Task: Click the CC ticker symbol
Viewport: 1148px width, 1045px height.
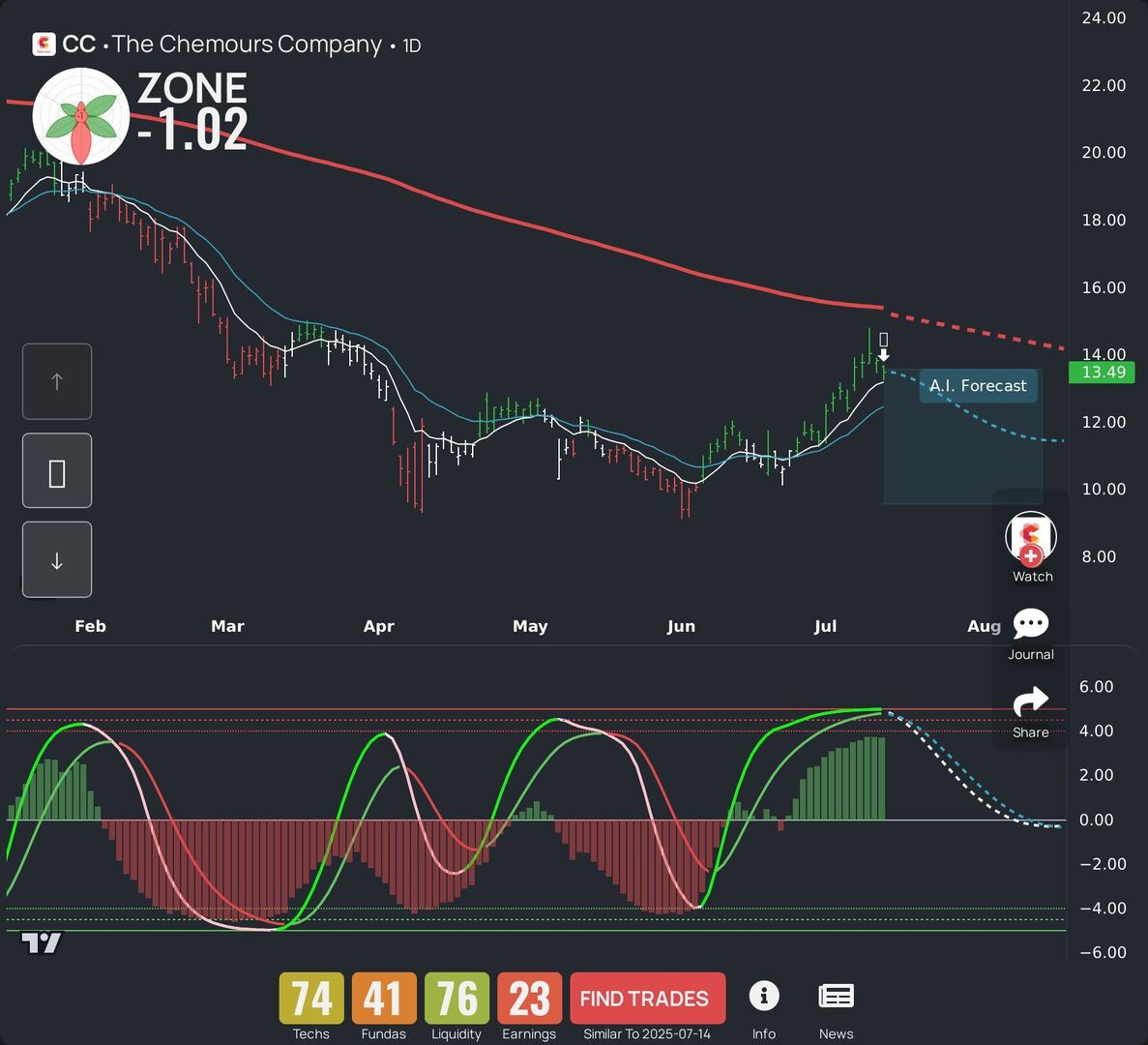Action: click(x=79, y=44)
